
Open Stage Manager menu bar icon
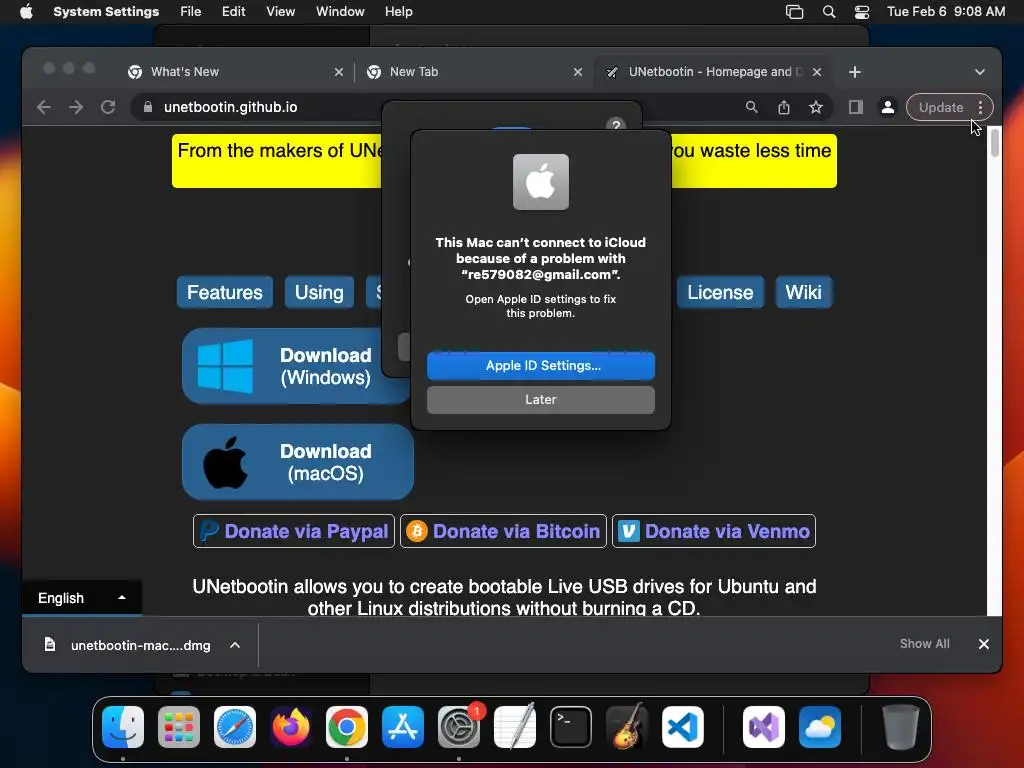[x=794, y=12]
